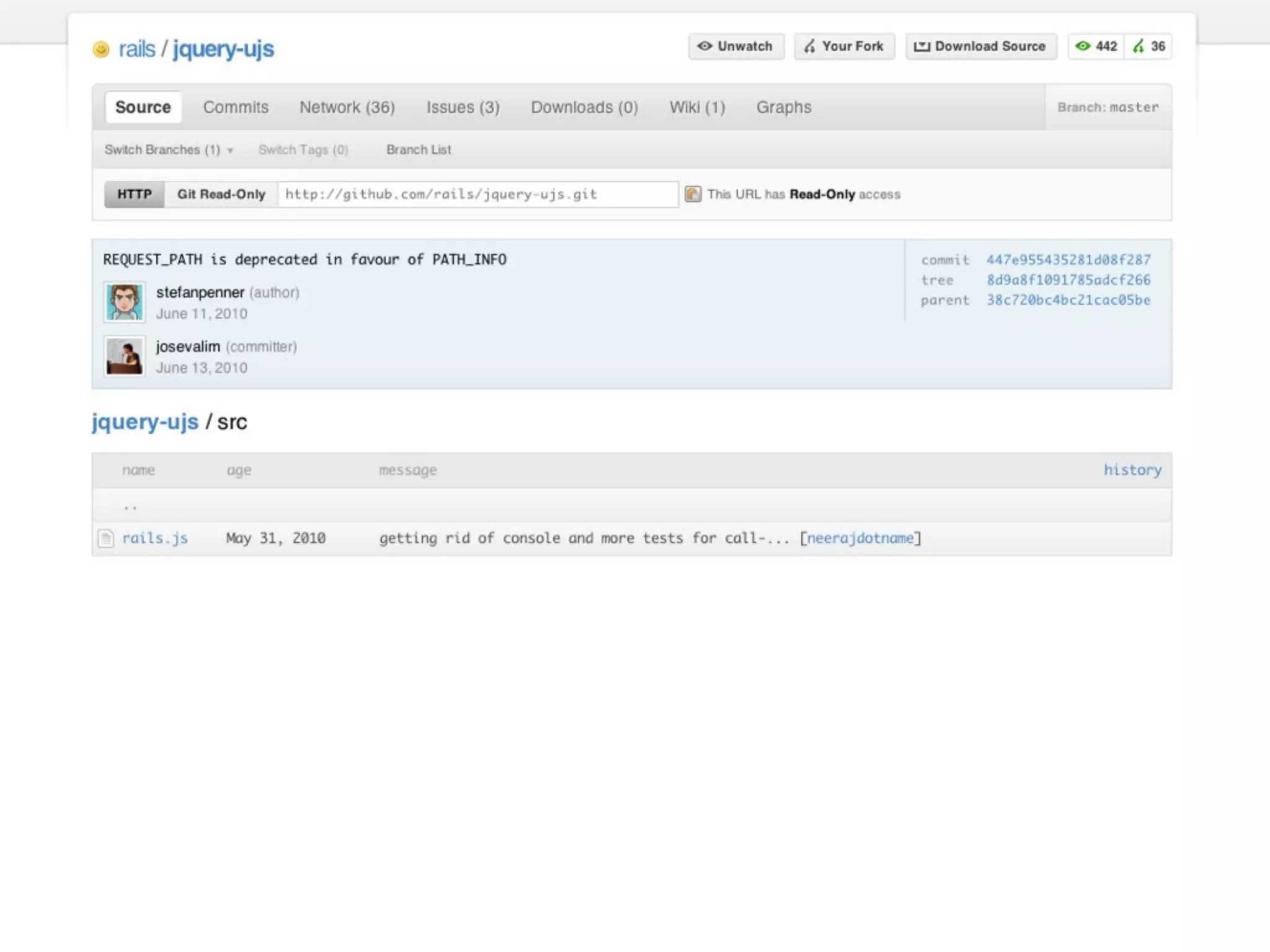
Task: Click the smiley repo icon beside rails
Action: [100, 49]
